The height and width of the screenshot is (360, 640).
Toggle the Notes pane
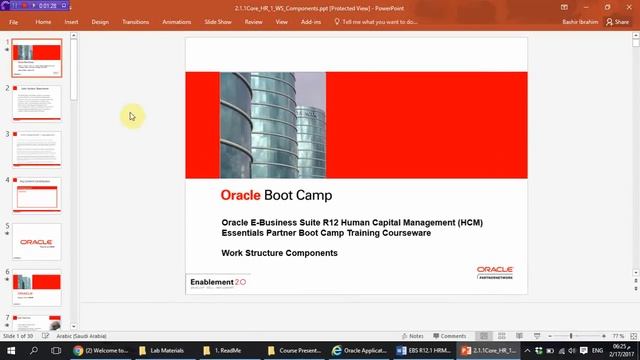pyautogui.click(x=413, y=336)
